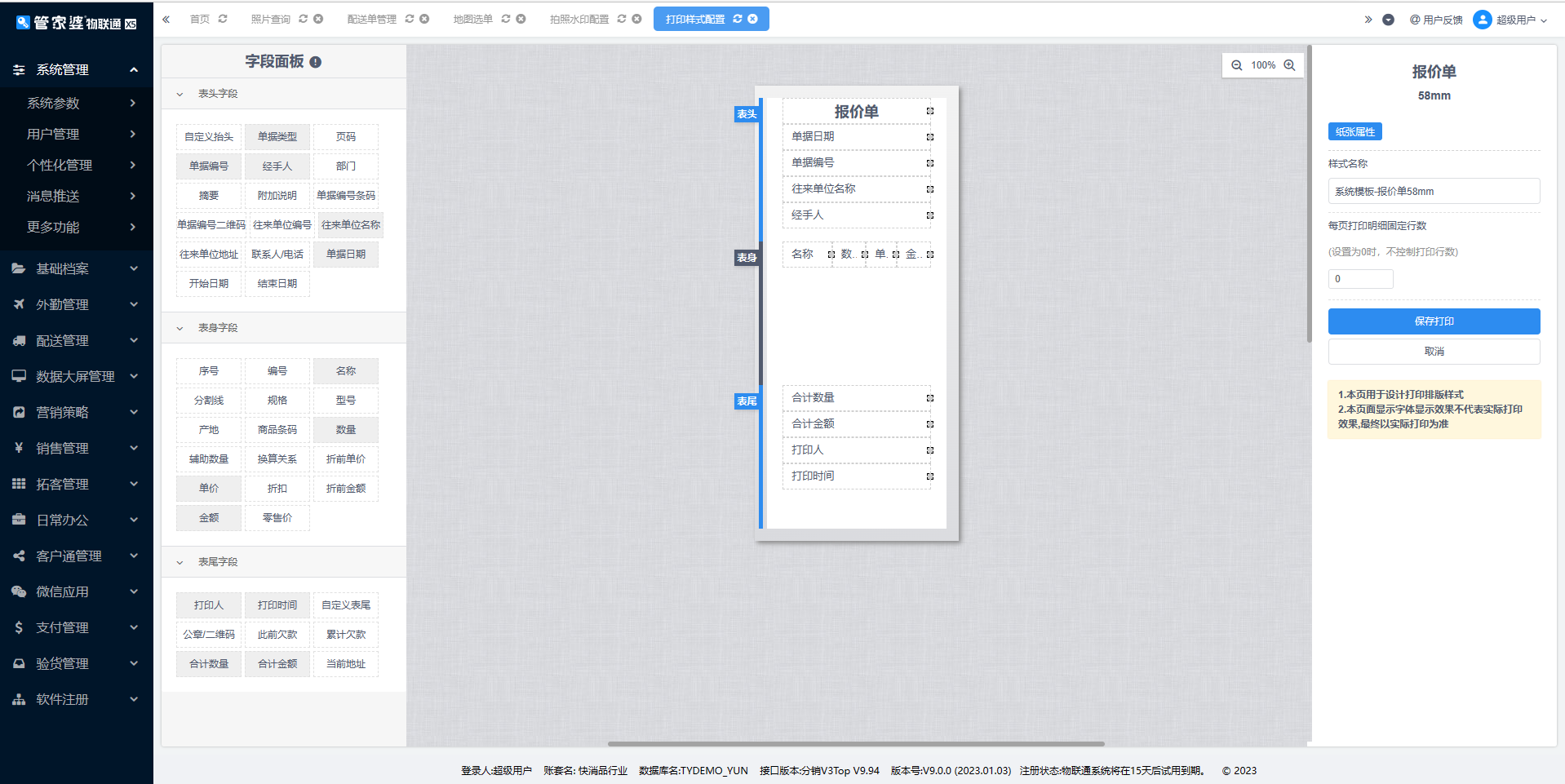Click the 字段面板 info icon
This screenshot has height=784, width=1565.
pyautogui.click(x=316, y=62)
